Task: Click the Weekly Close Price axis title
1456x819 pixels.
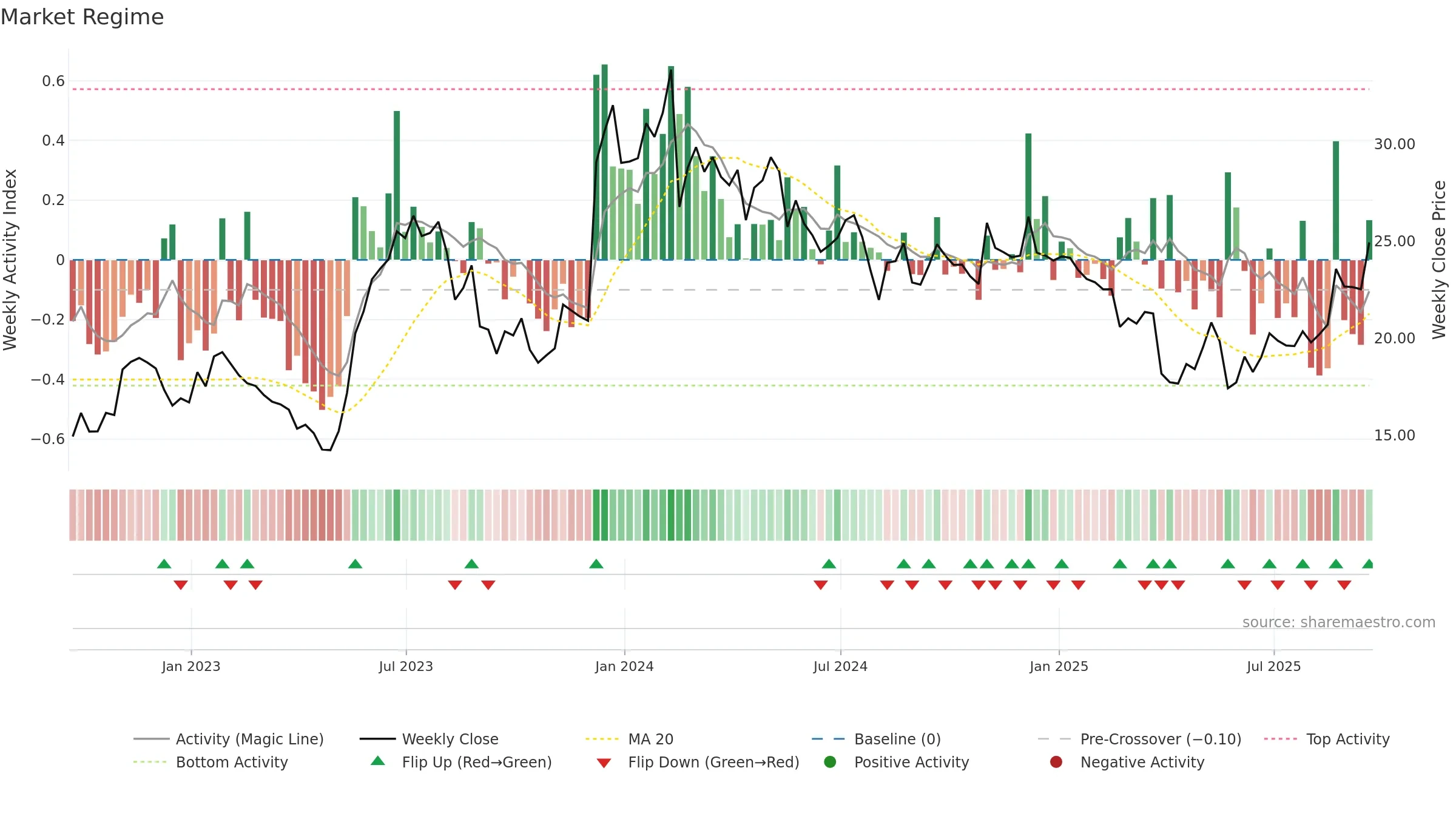Action: (1439, 260)
